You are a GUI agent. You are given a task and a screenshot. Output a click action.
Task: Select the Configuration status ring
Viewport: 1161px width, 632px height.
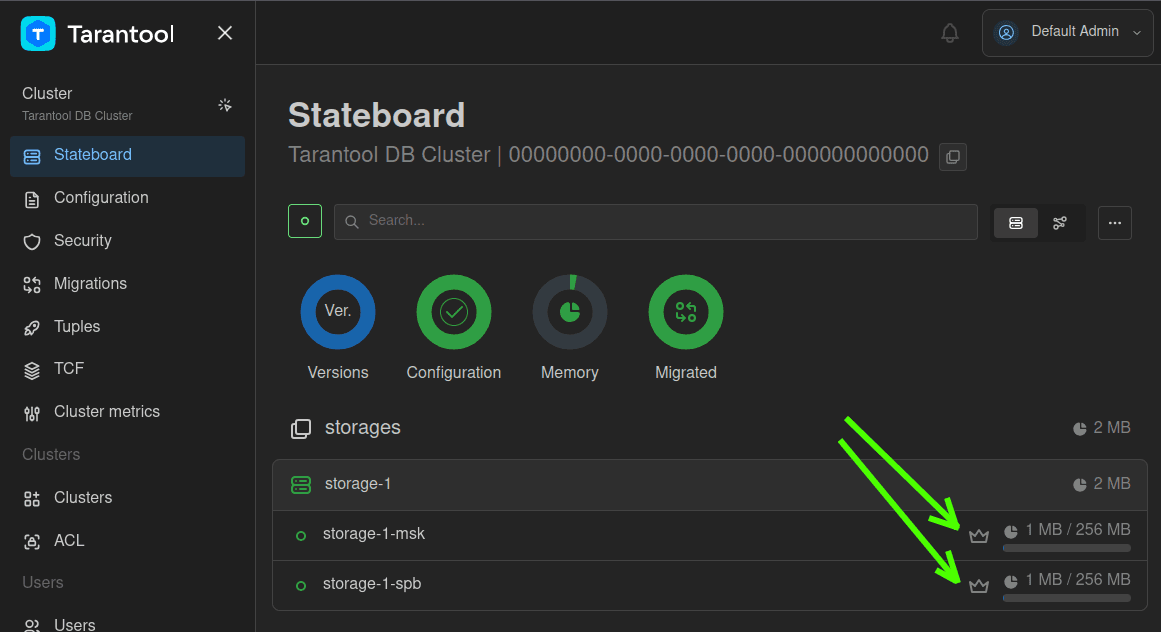[x=454, y=312]
